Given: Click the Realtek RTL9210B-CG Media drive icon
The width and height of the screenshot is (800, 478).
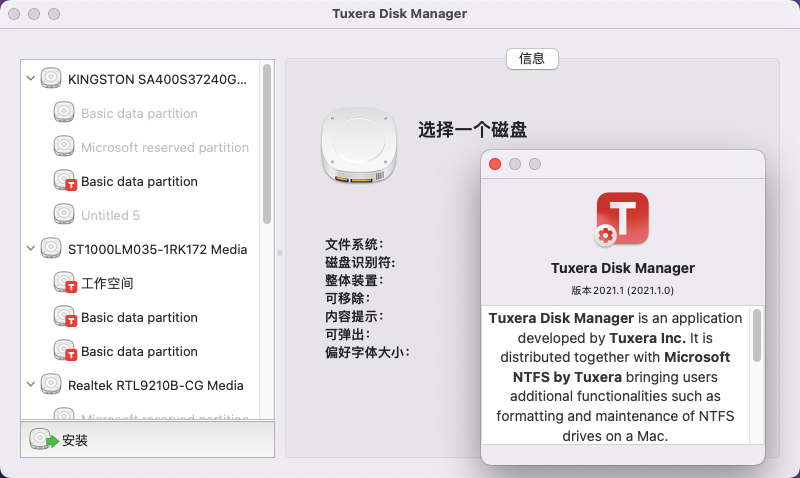Looking at the screenshot, I should pyautogui.click(x=51, y=384).
